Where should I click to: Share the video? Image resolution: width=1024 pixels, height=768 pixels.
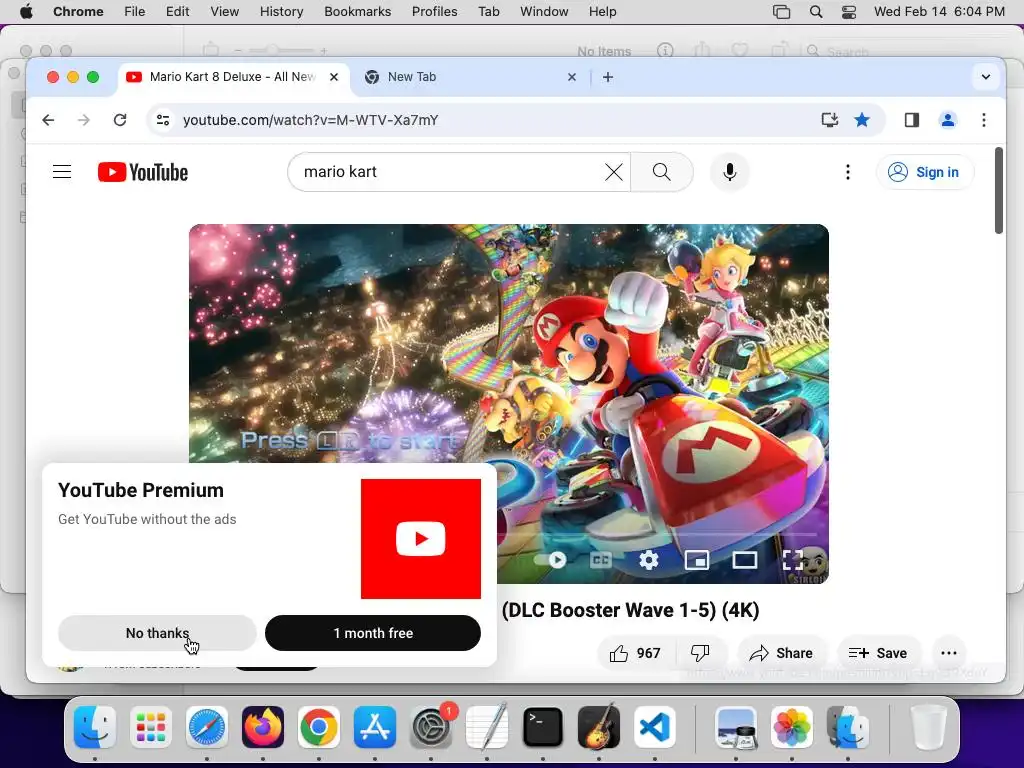pos(781,653)
